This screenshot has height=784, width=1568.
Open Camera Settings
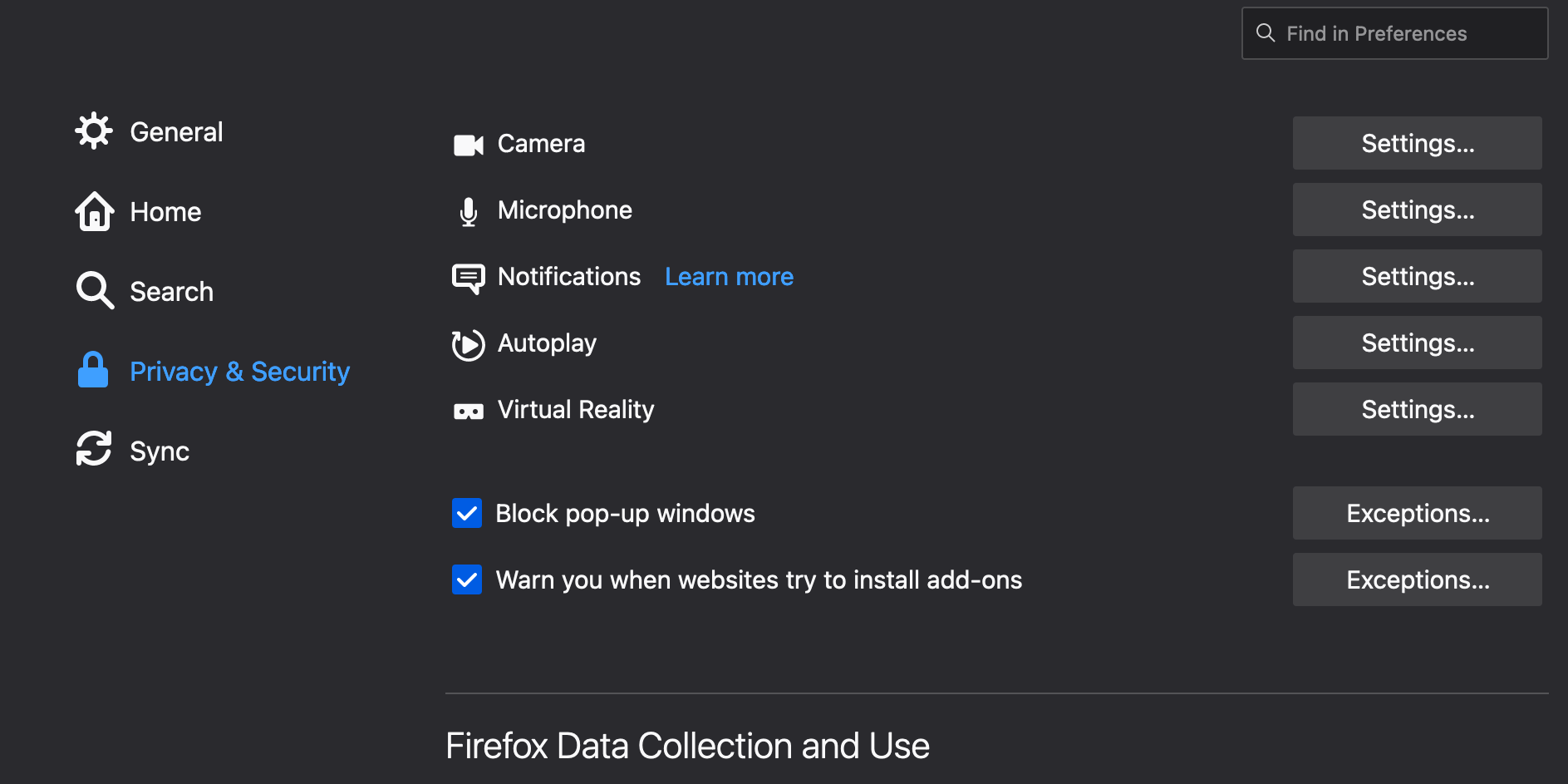[1417, 143]
